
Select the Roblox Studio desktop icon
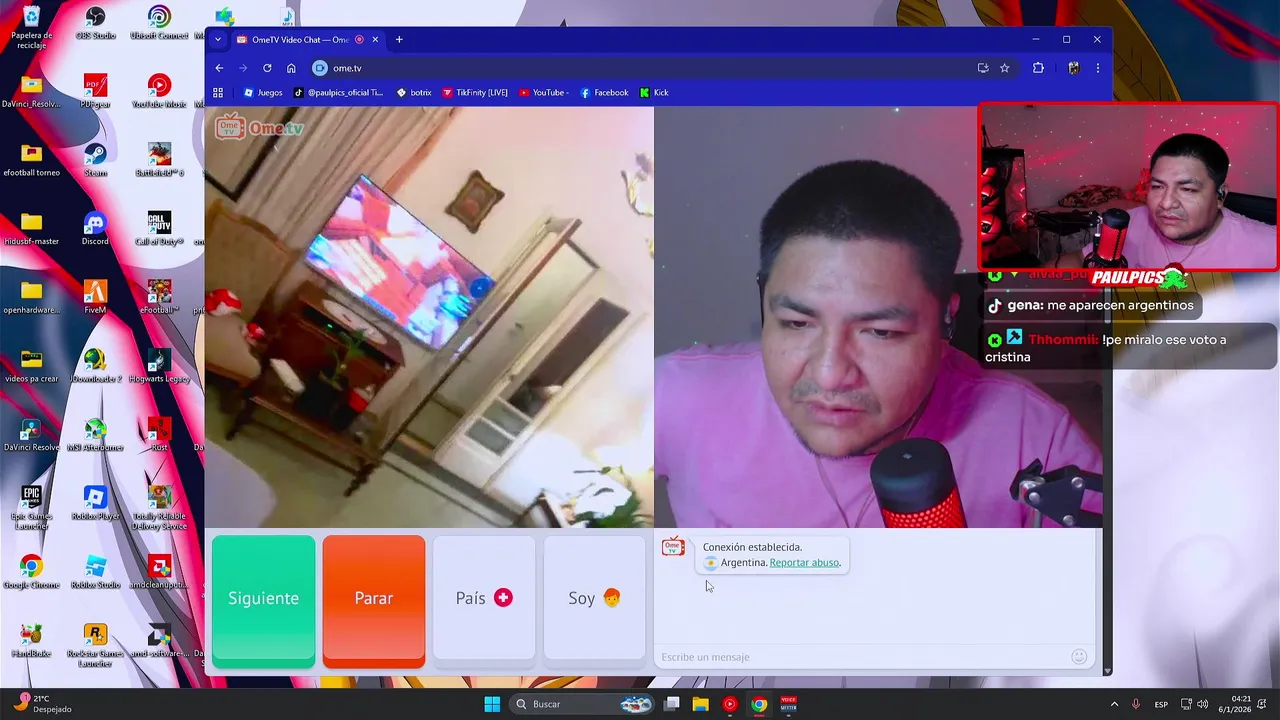pyautogui.click(x=95, y=572)
